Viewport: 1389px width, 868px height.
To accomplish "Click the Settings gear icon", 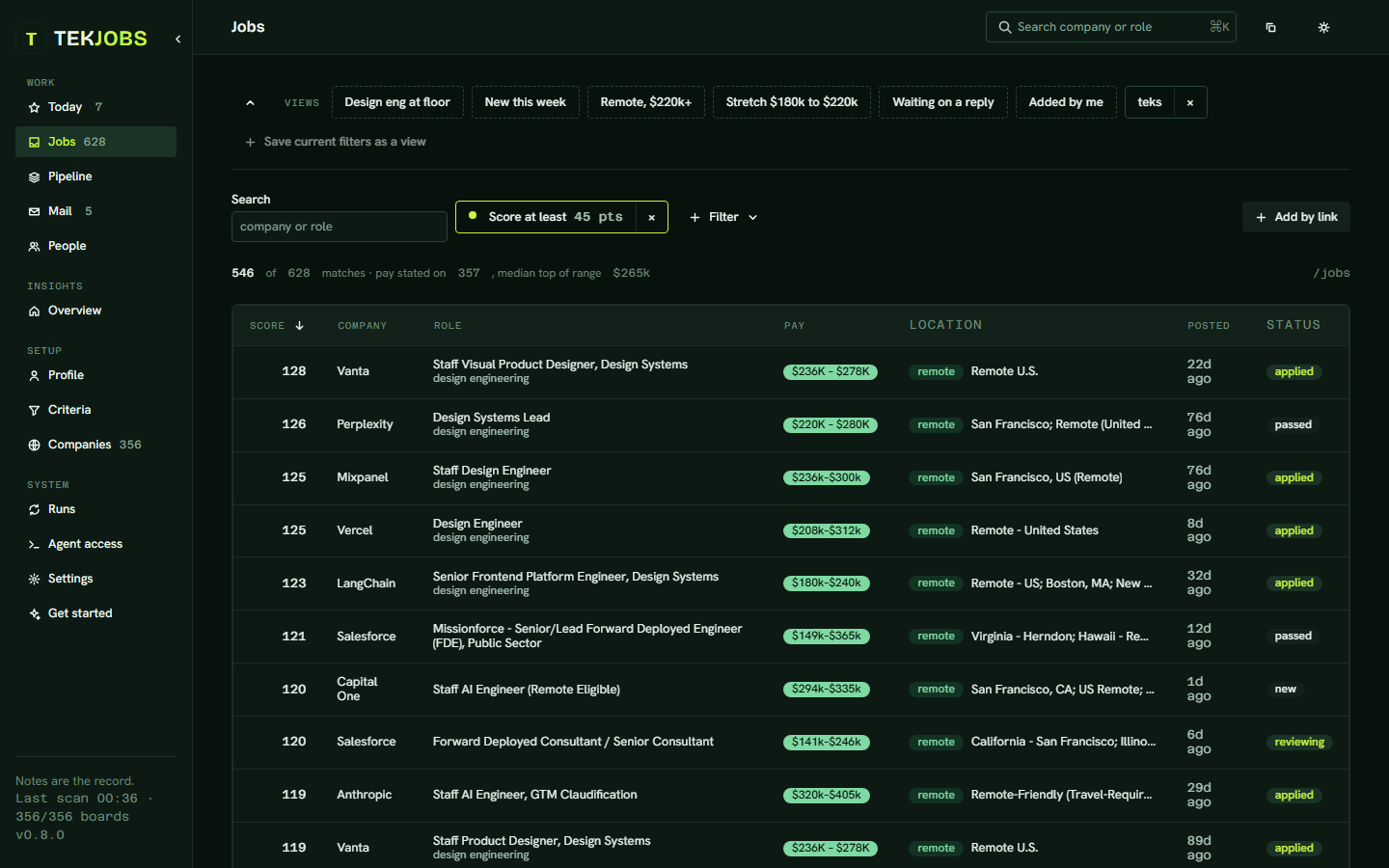I will coord(34,579).
